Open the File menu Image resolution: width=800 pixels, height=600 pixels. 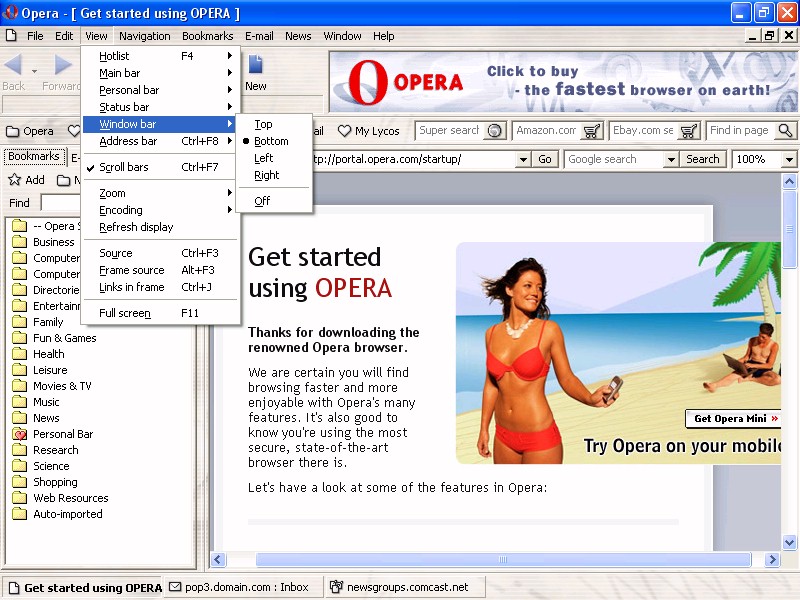[35, 36]
